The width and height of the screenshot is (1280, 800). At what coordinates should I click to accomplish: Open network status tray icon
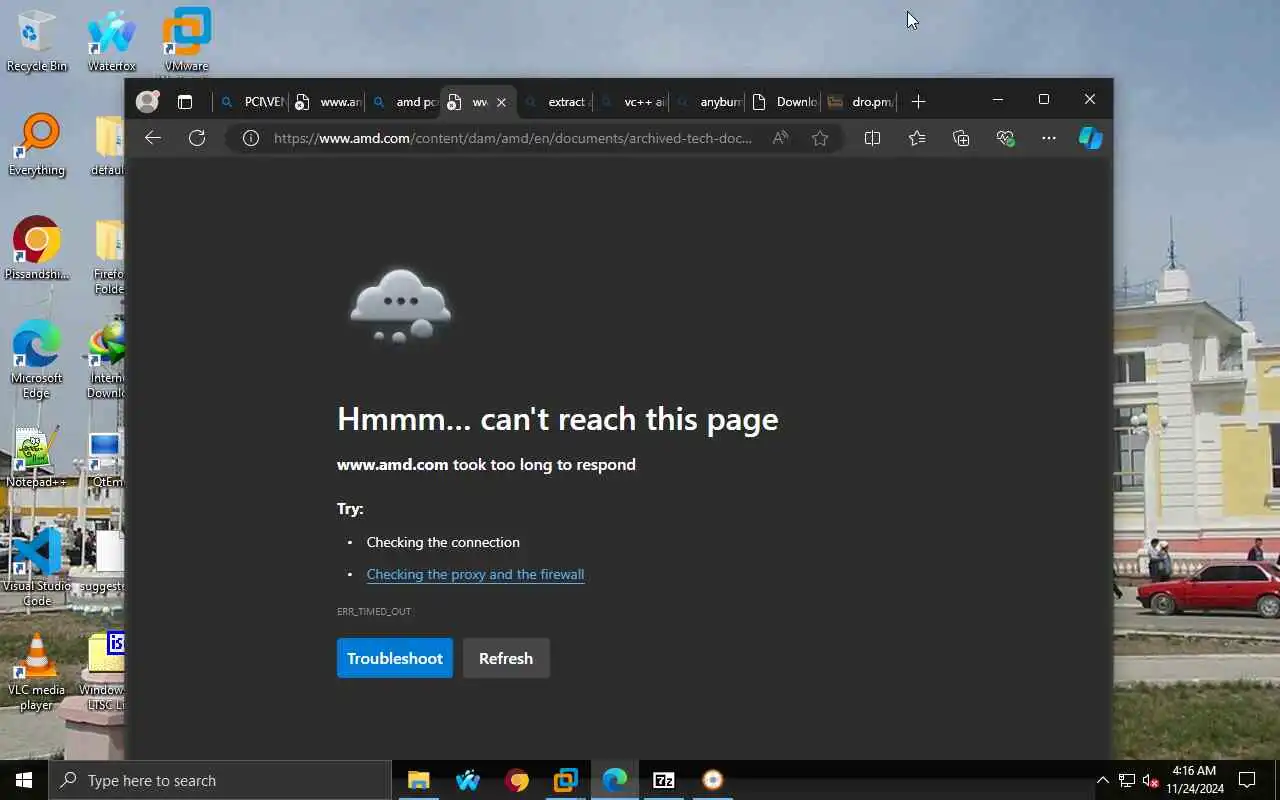pos(1127,780)
